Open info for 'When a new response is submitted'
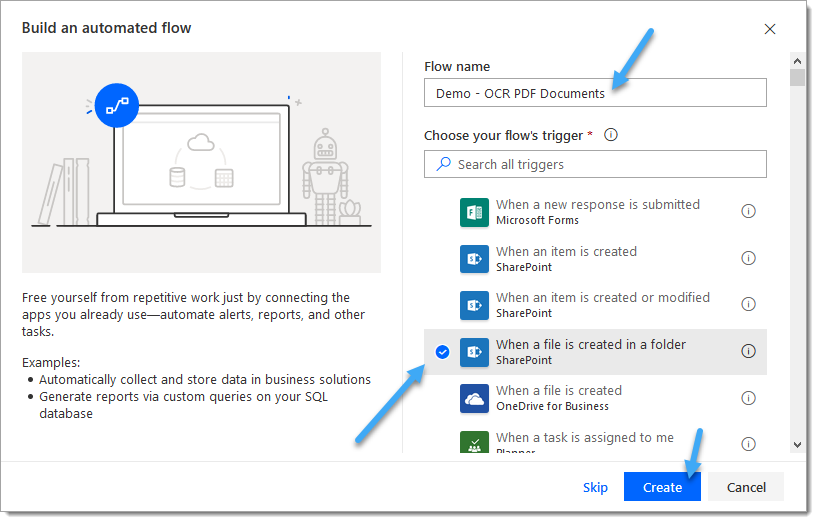Image resolution: width=817 pixels, height=522 pixels. (x=748, y=212)
